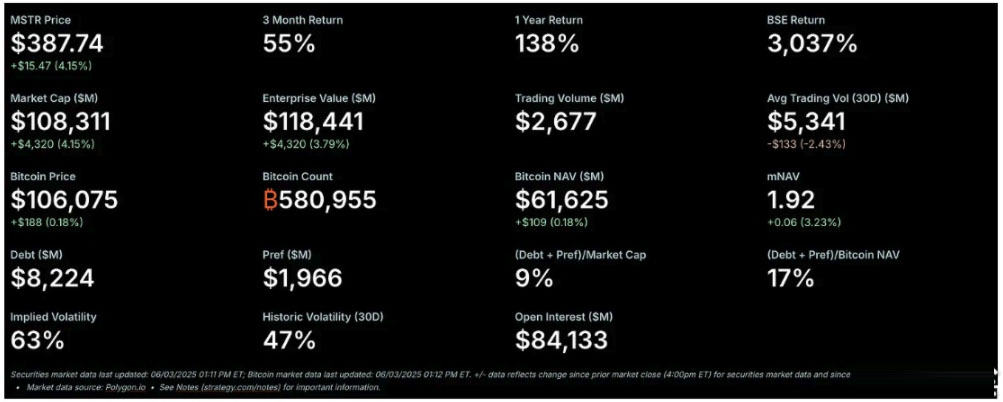Click the orange Bitcoin symbol icon
The height and width of the screenshot is (402, 1003).
[x=270, y=200]
